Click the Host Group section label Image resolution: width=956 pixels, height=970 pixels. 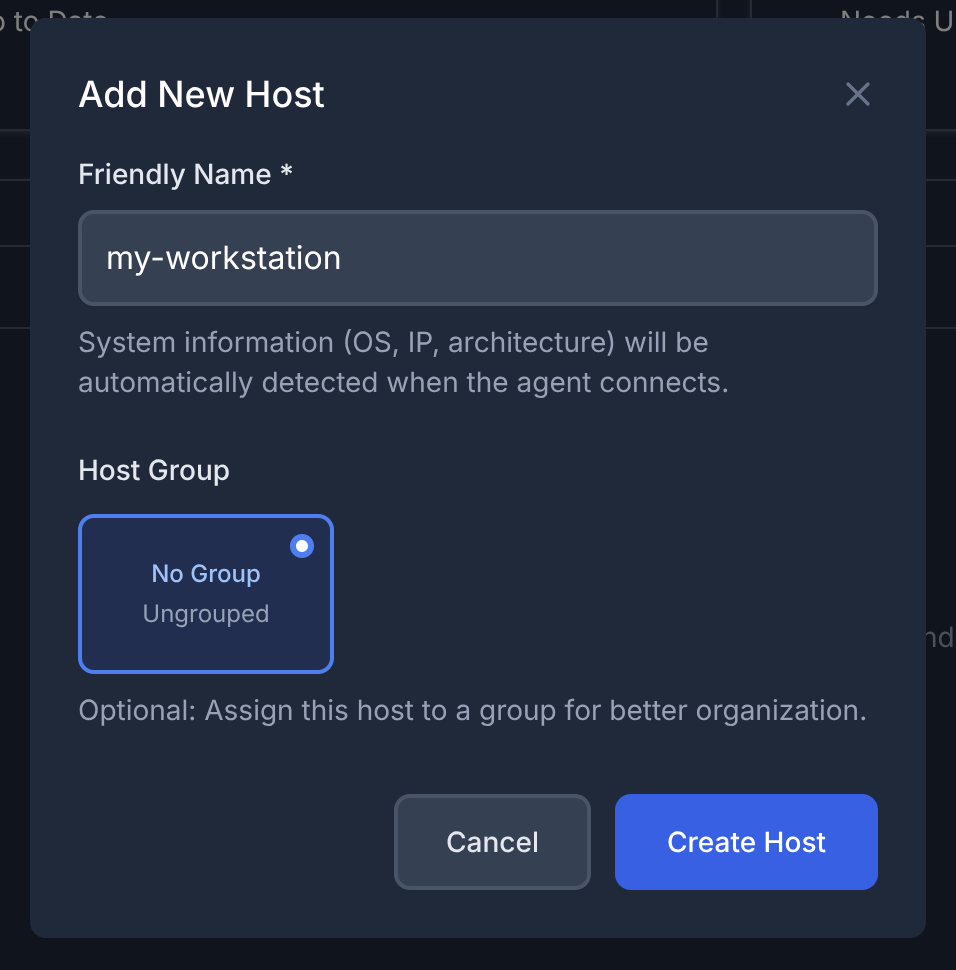[154, 470]
